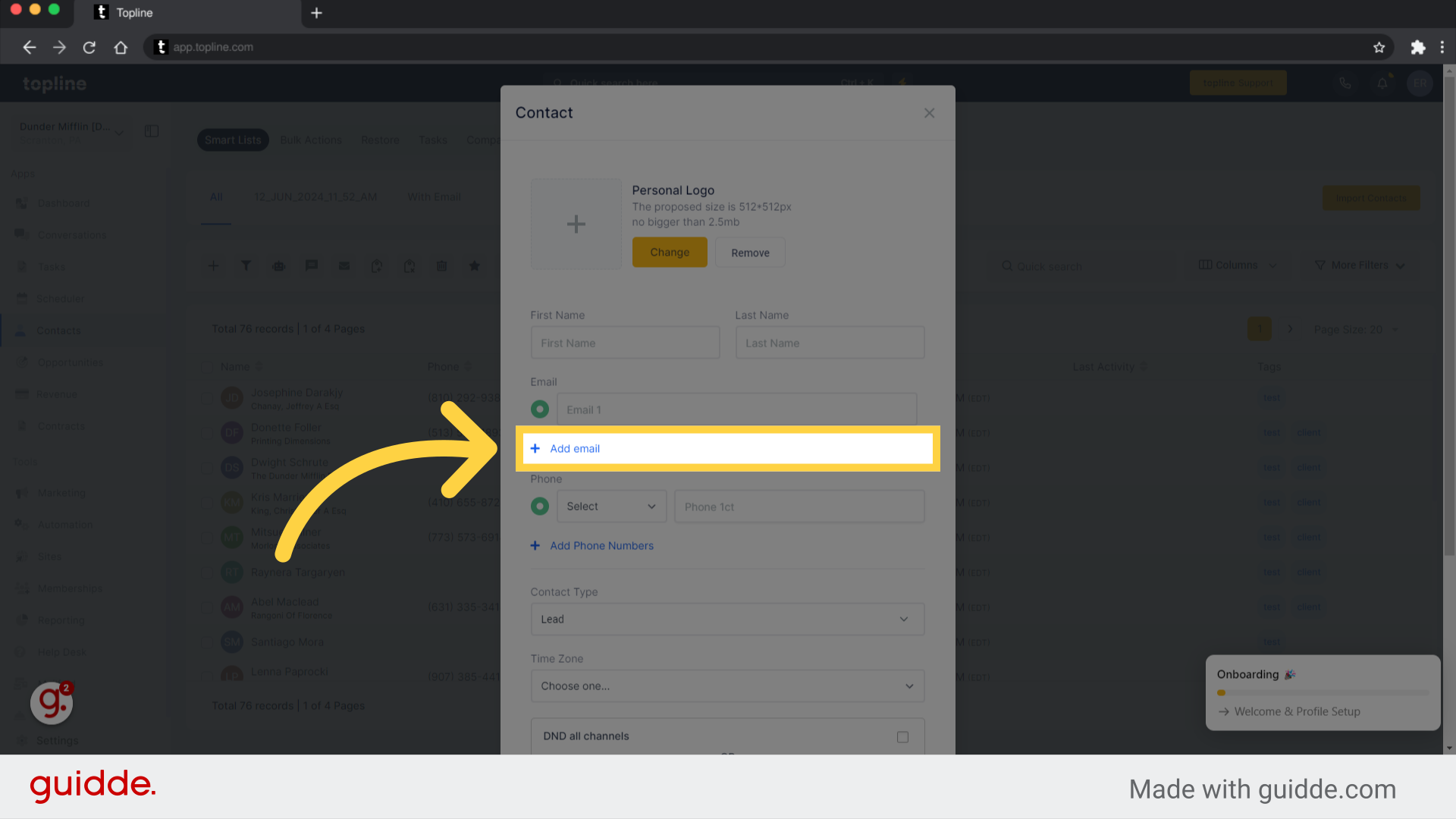Click the Remove logo button
This screenshot has height=819, width=1456.
(x=749, y=253)
